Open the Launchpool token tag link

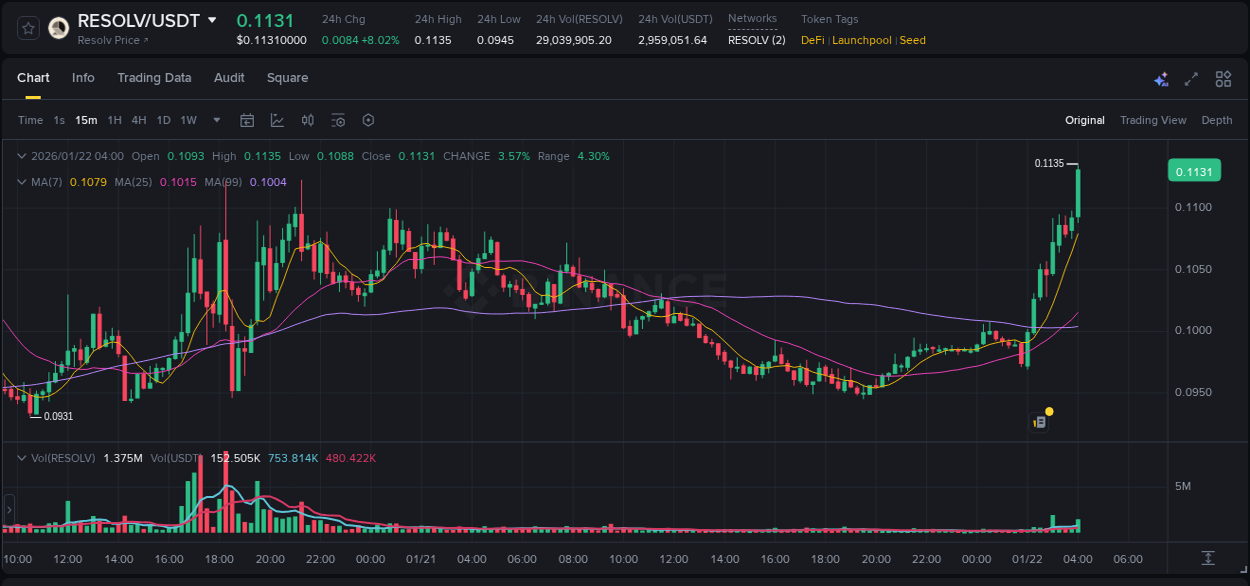pos(862,40)
